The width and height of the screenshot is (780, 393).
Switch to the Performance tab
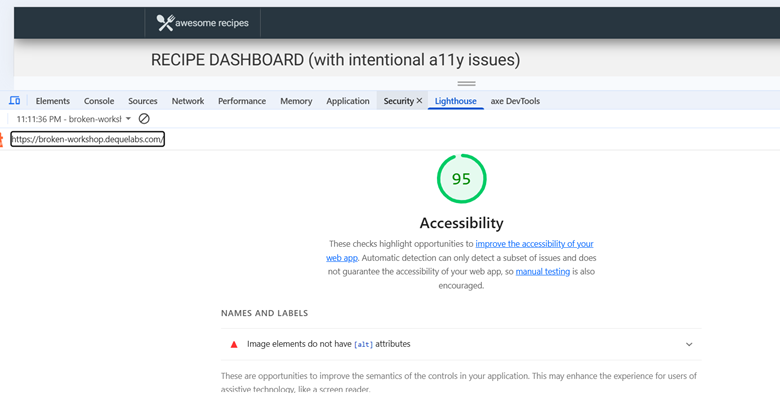point(242,101)
